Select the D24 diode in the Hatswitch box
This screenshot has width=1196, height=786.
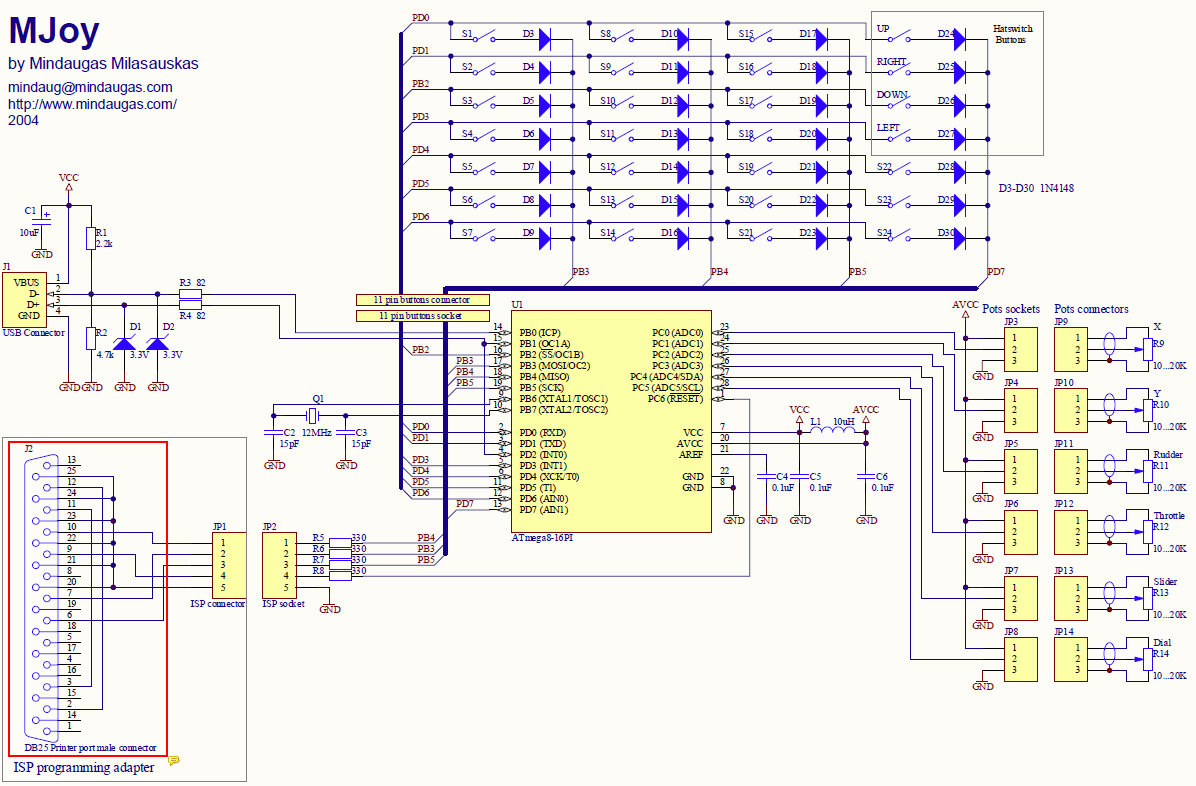[x=959, y=39]
